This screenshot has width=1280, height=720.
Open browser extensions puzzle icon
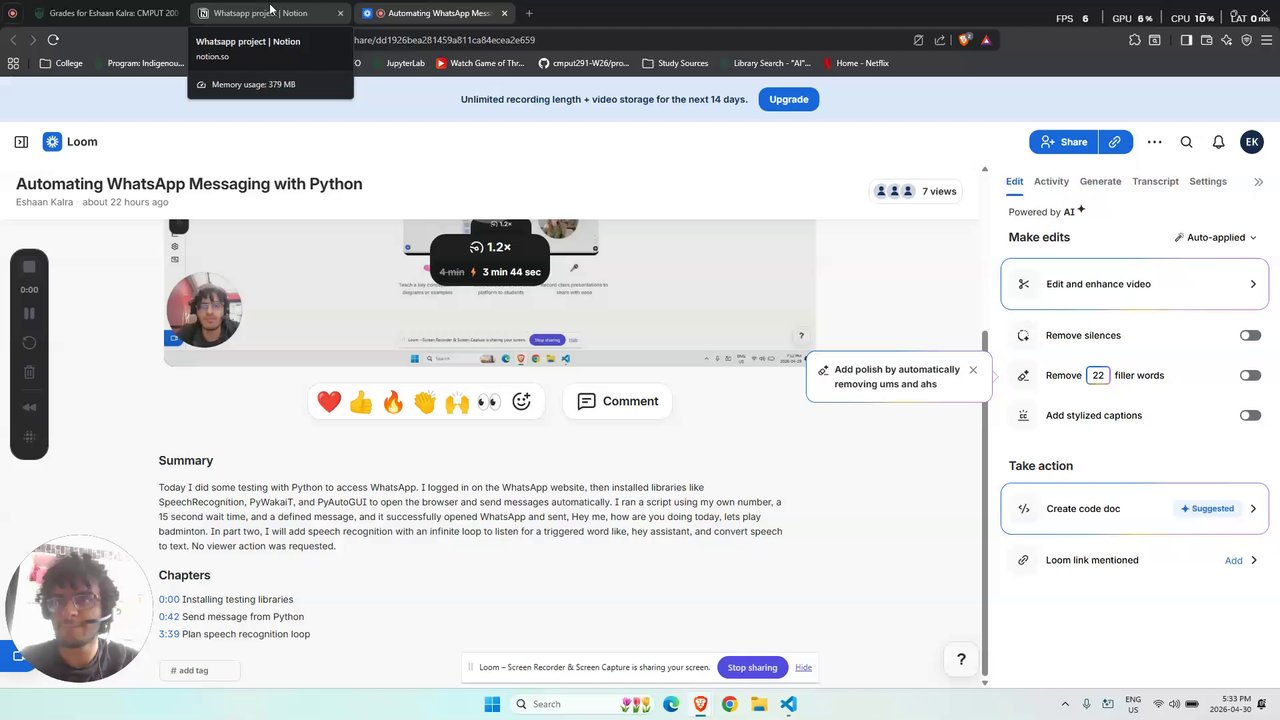click(1134, 40)
